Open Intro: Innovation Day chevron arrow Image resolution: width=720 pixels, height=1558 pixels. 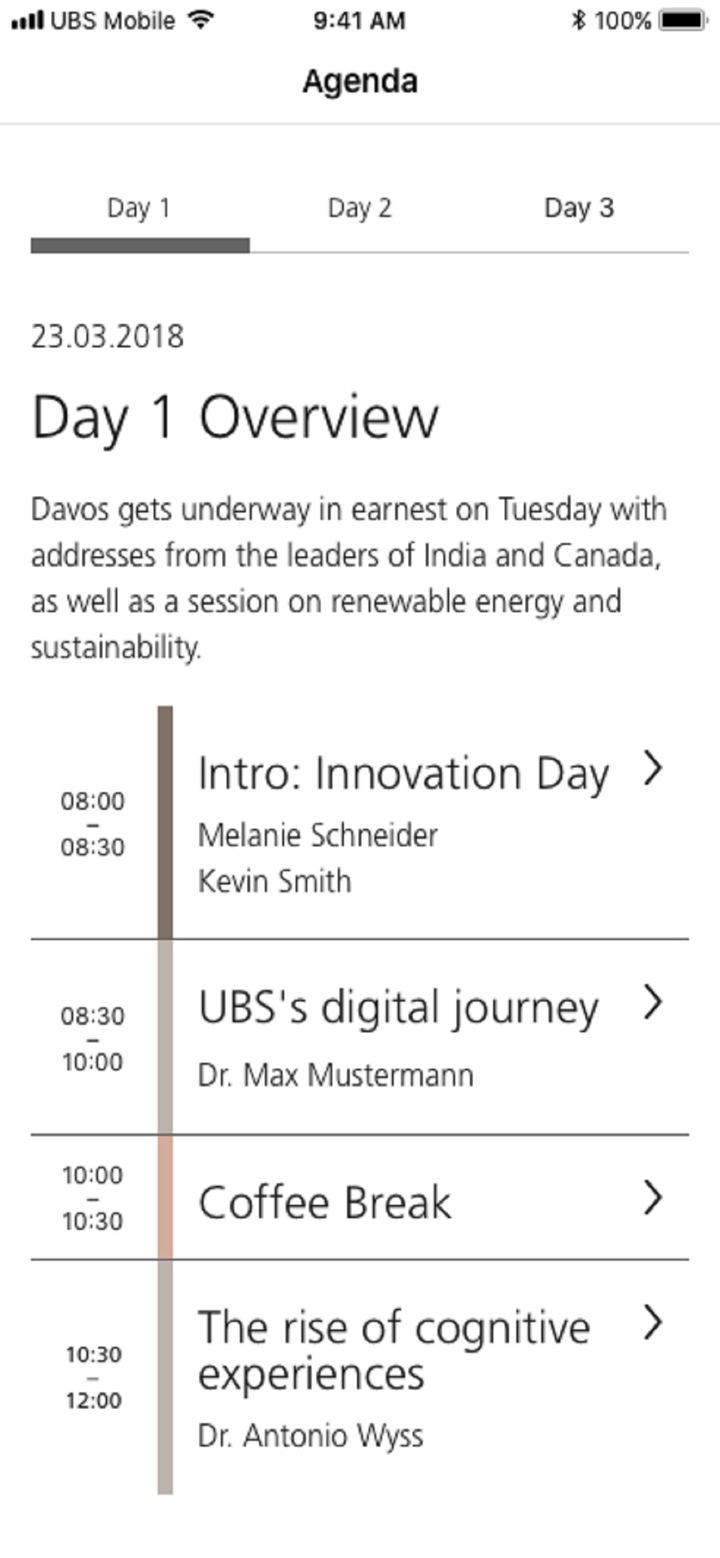click(653, 769)
